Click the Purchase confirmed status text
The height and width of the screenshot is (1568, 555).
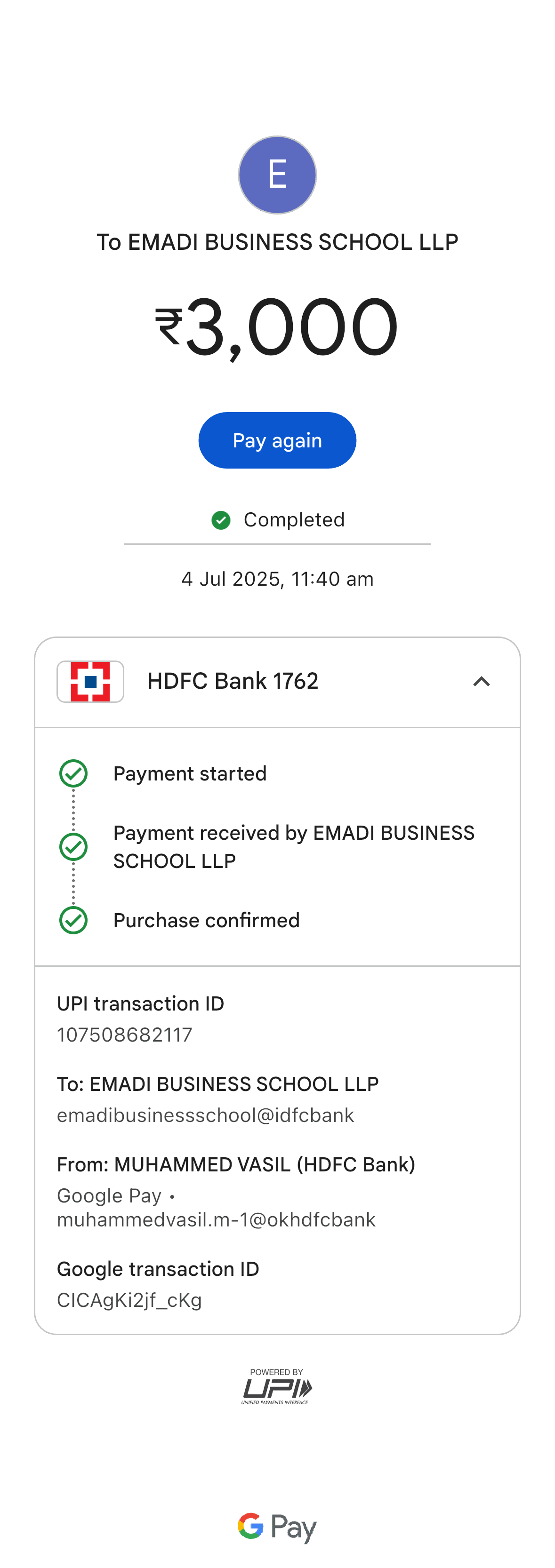[x=207, y=920]
